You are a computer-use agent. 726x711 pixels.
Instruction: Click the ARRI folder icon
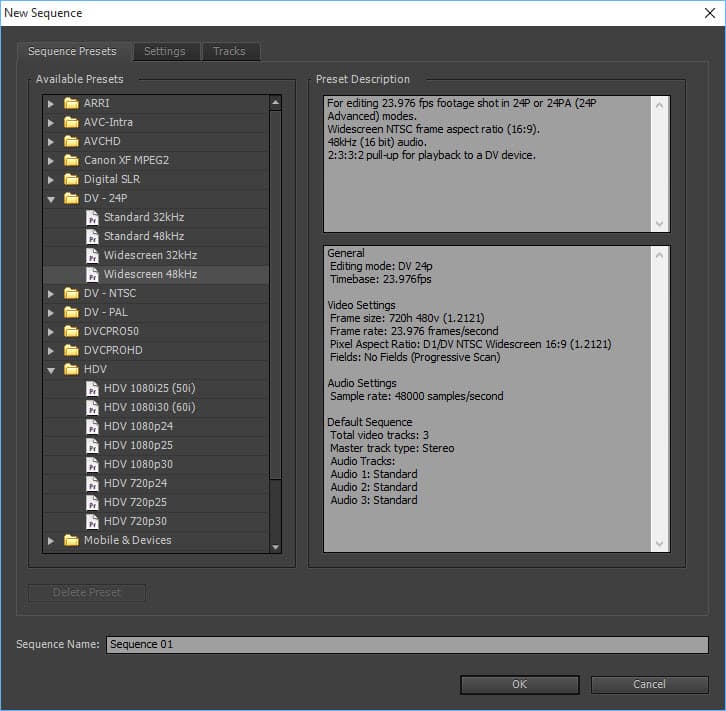coord(71,103)
